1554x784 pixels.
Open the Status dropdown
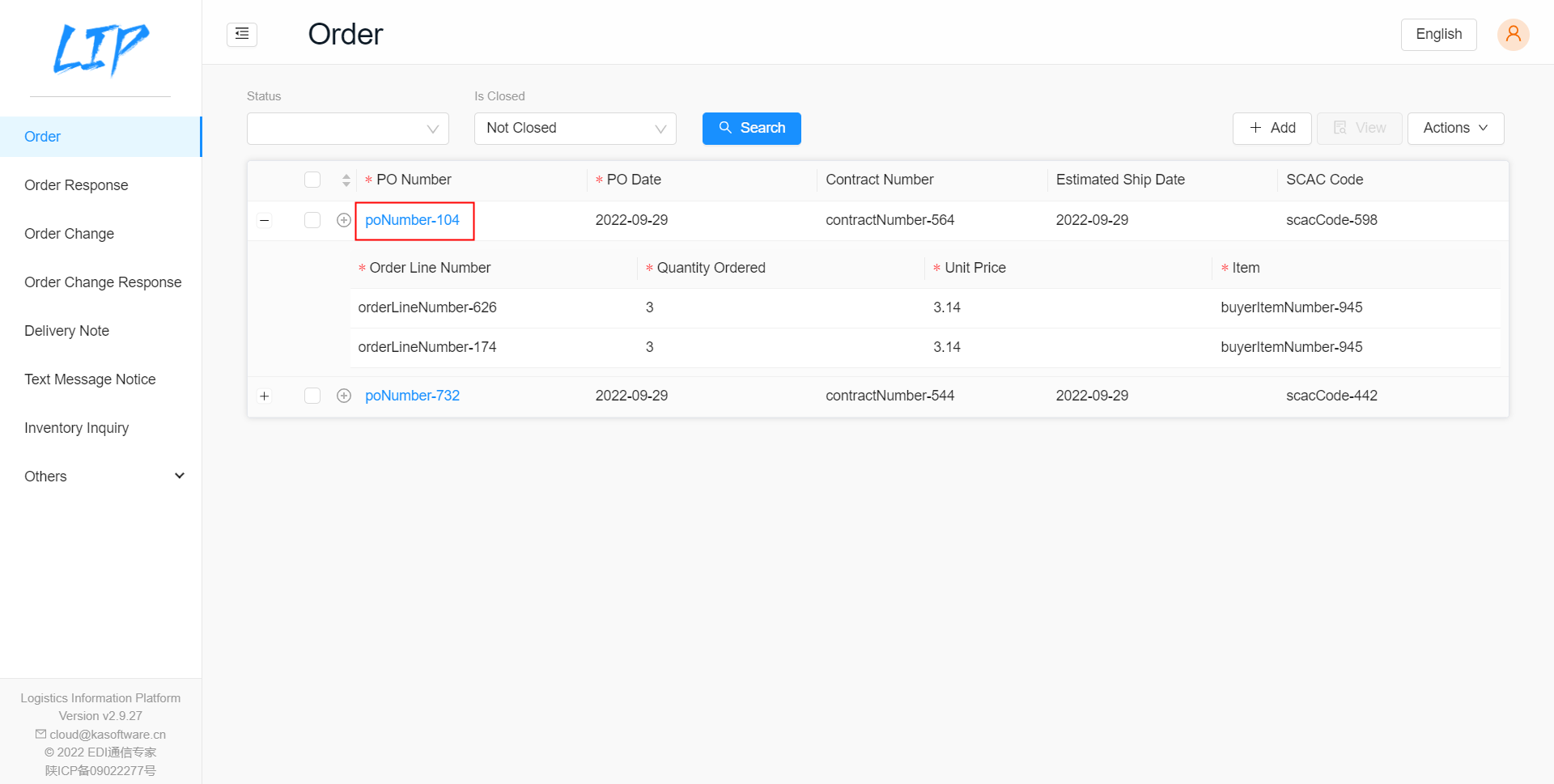click(347, 128)
